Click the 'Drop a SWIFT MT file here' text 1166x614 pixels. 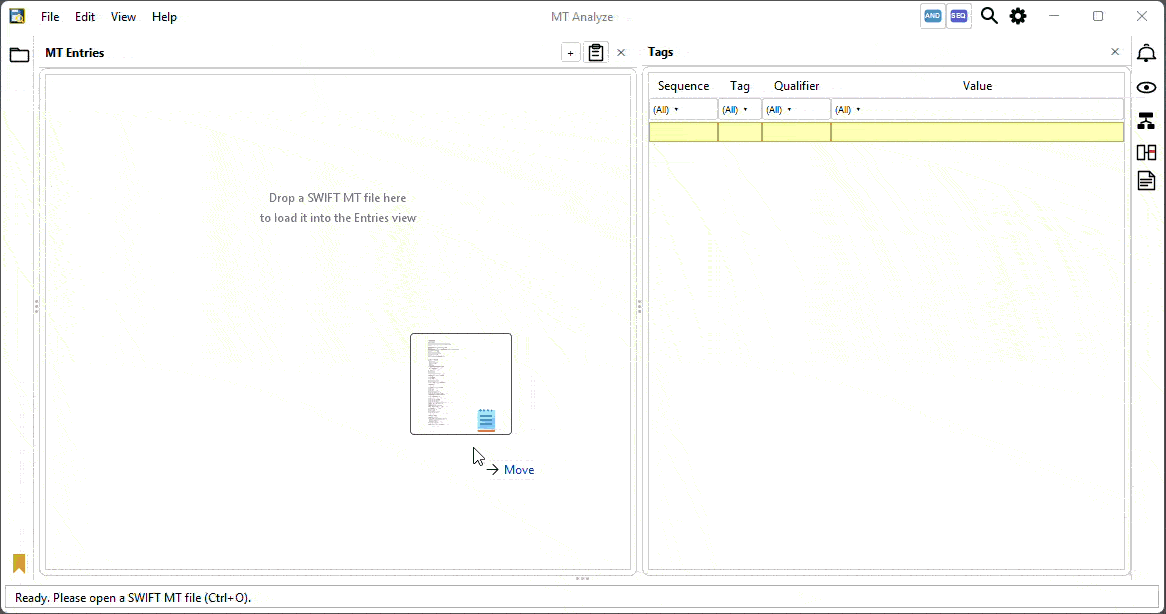(338, 198)
